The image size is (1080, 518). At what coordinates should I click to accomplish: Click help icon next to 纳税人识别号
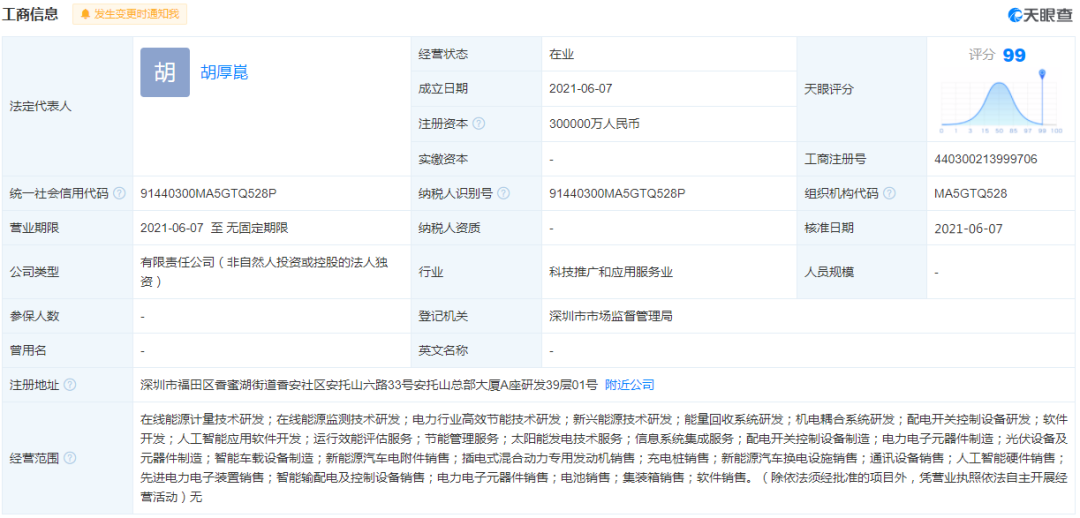[503, 194]
